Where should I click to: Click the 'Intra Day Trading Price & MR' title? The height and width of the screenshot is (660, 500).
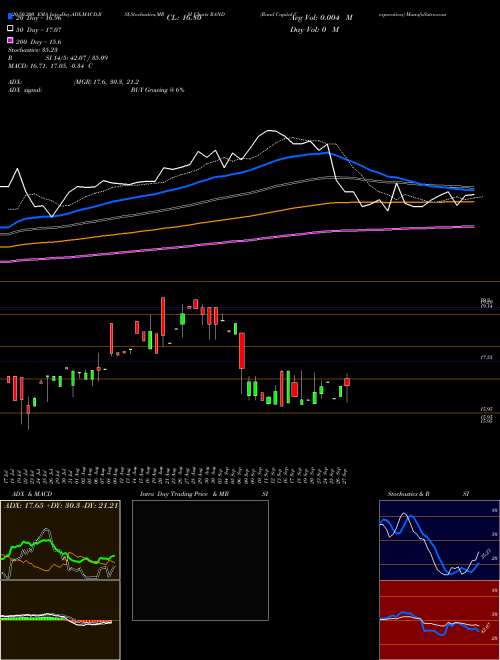pyautogui.click(x=184, y=494)
